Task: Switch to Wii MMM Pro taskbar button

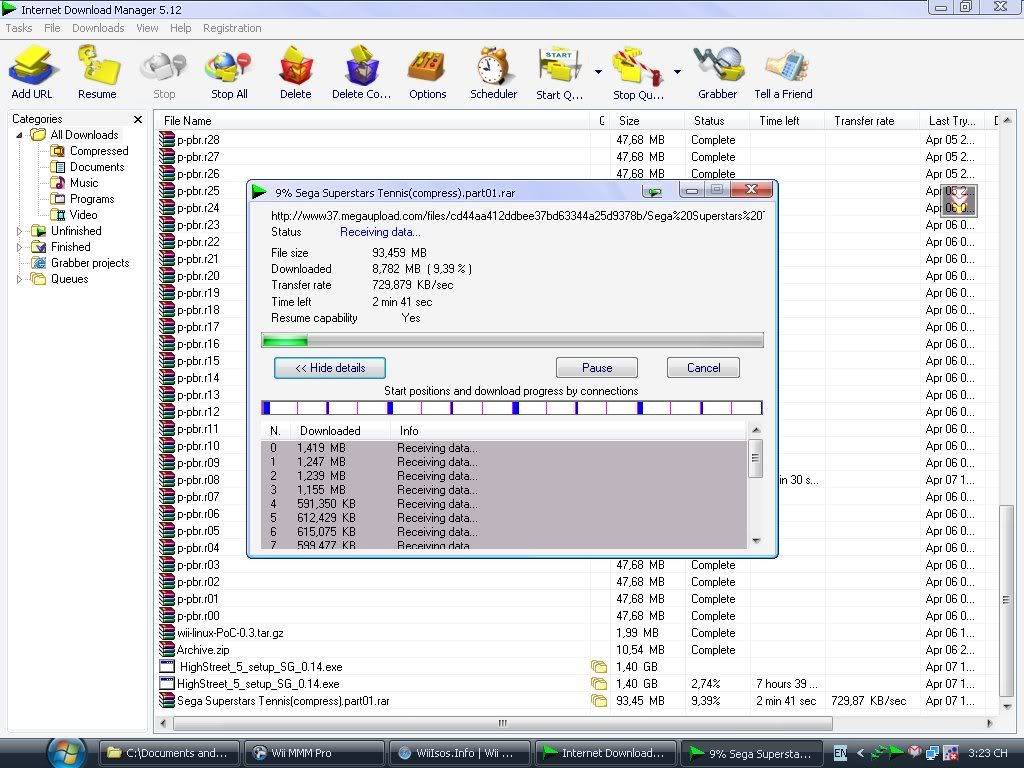Action: pos(314,753)
